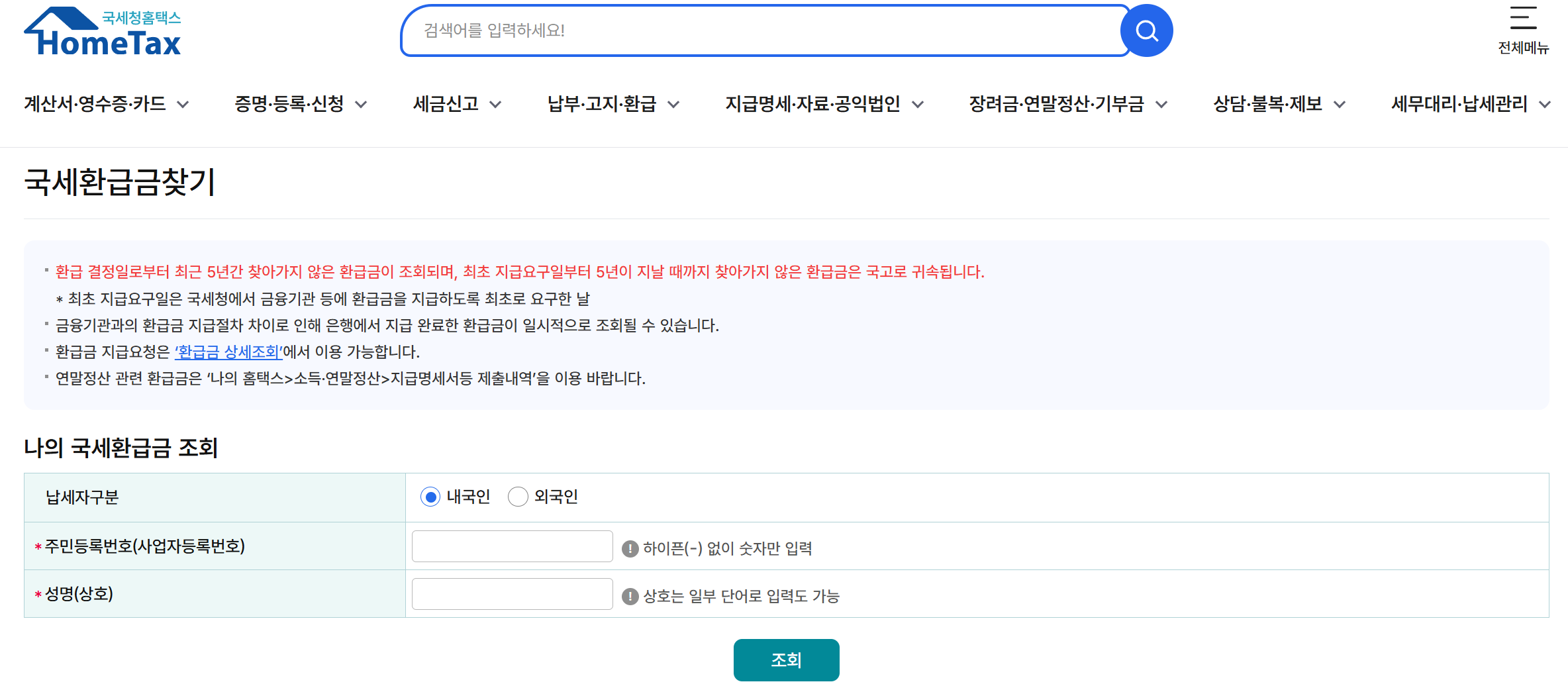Open the 세무대리·납세관리 menu
Image resolution: width=1568 pixels, height=686 pixels.
point(1459,104)
